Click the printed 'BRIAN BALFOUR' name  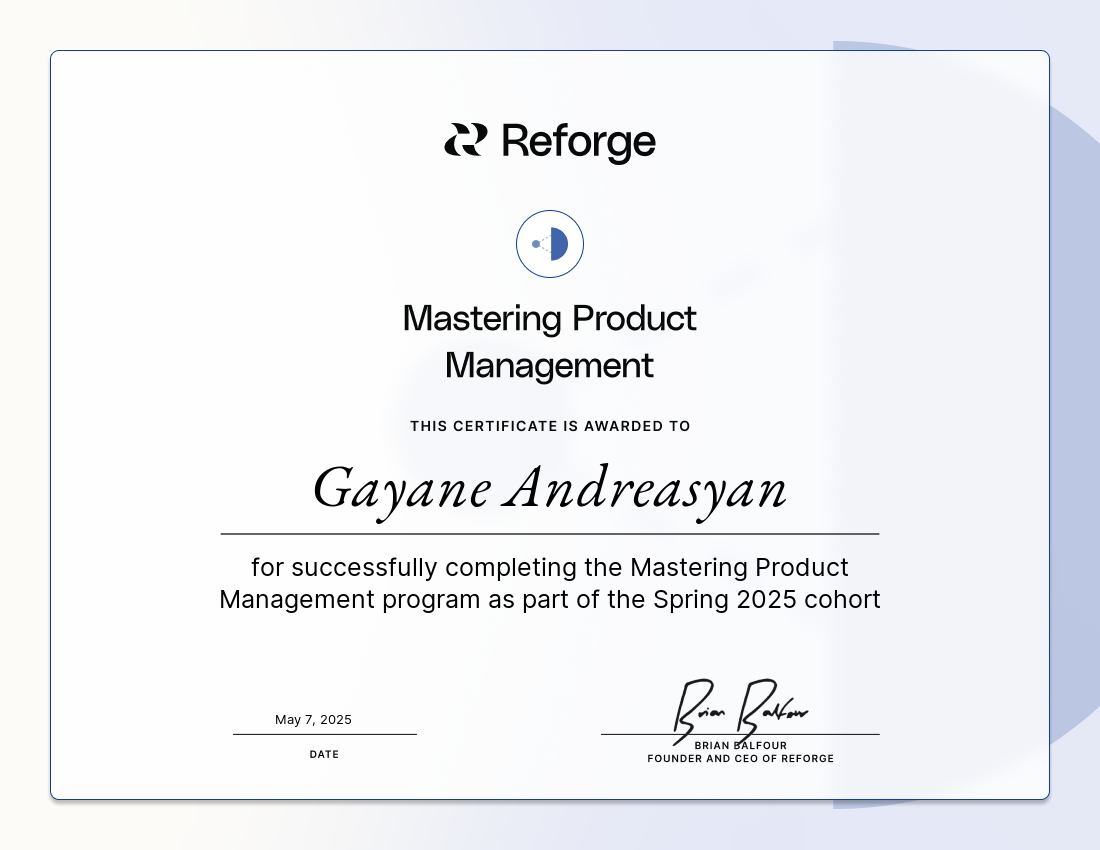[740, 746]
